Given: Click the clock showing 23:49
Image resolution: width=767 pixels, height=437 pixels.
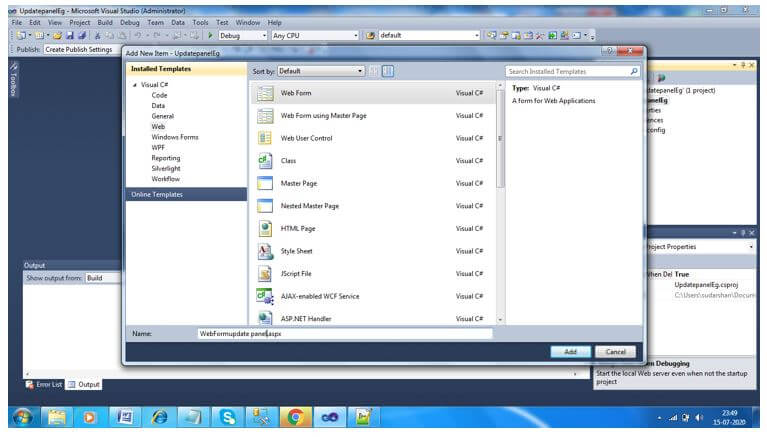Looking at the screenshot, I should point(729,414).
